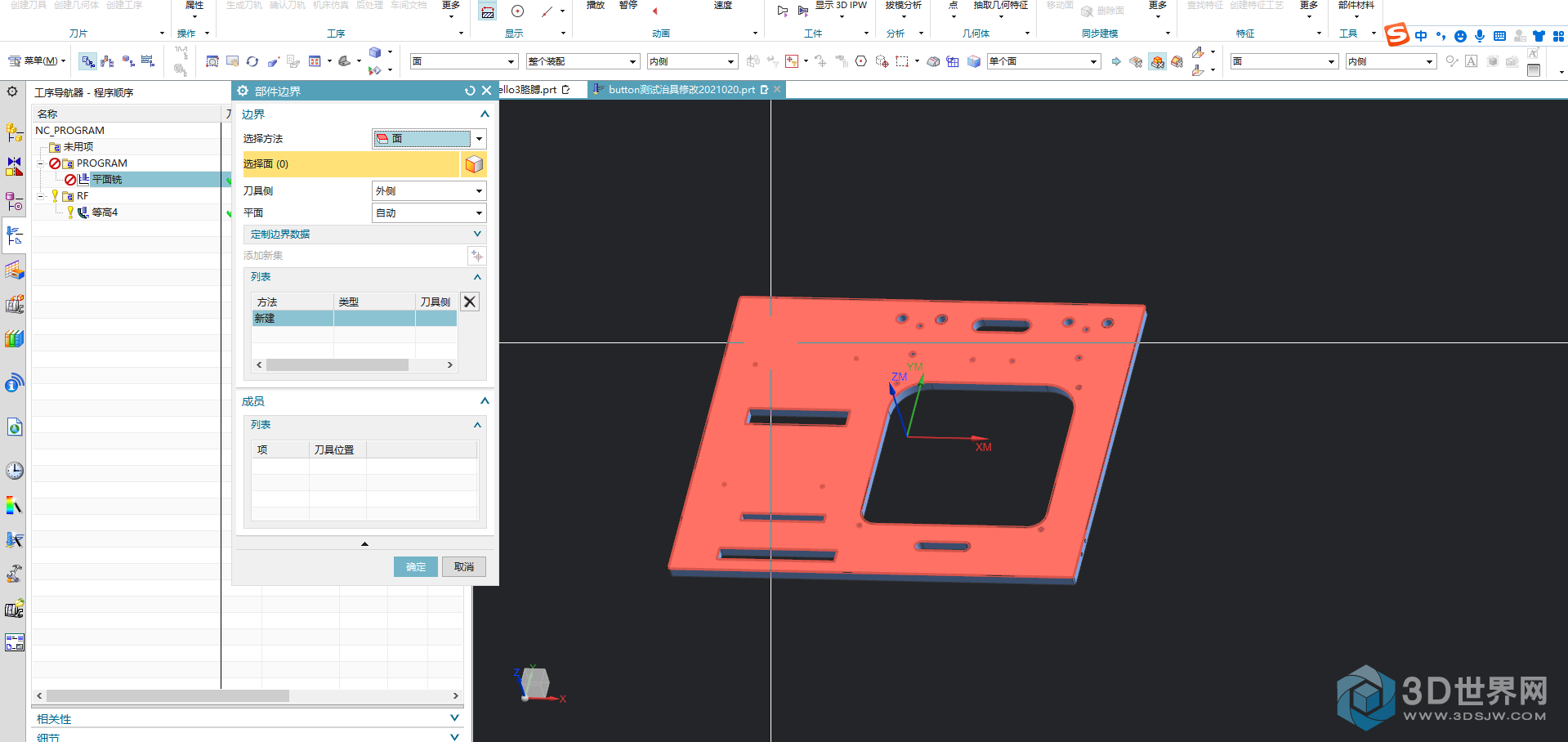Click the Rotate view icon
Viewport: 1568px width, 742px height.
[x=252, y=61]
